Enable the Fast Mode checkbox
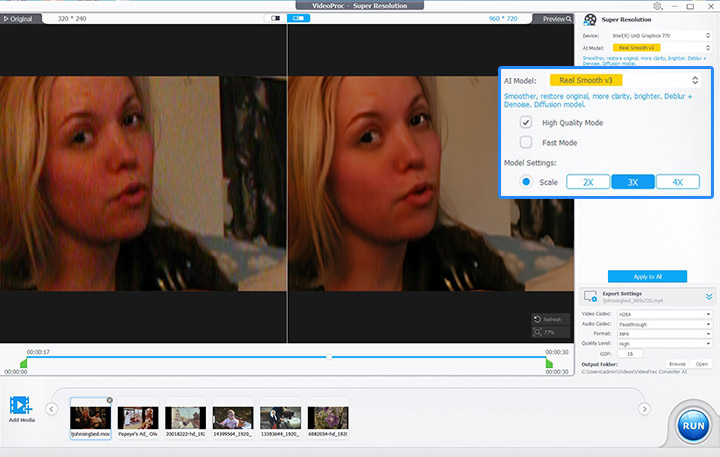The height and width of the screenshot is (457, 720). [526, 142]
